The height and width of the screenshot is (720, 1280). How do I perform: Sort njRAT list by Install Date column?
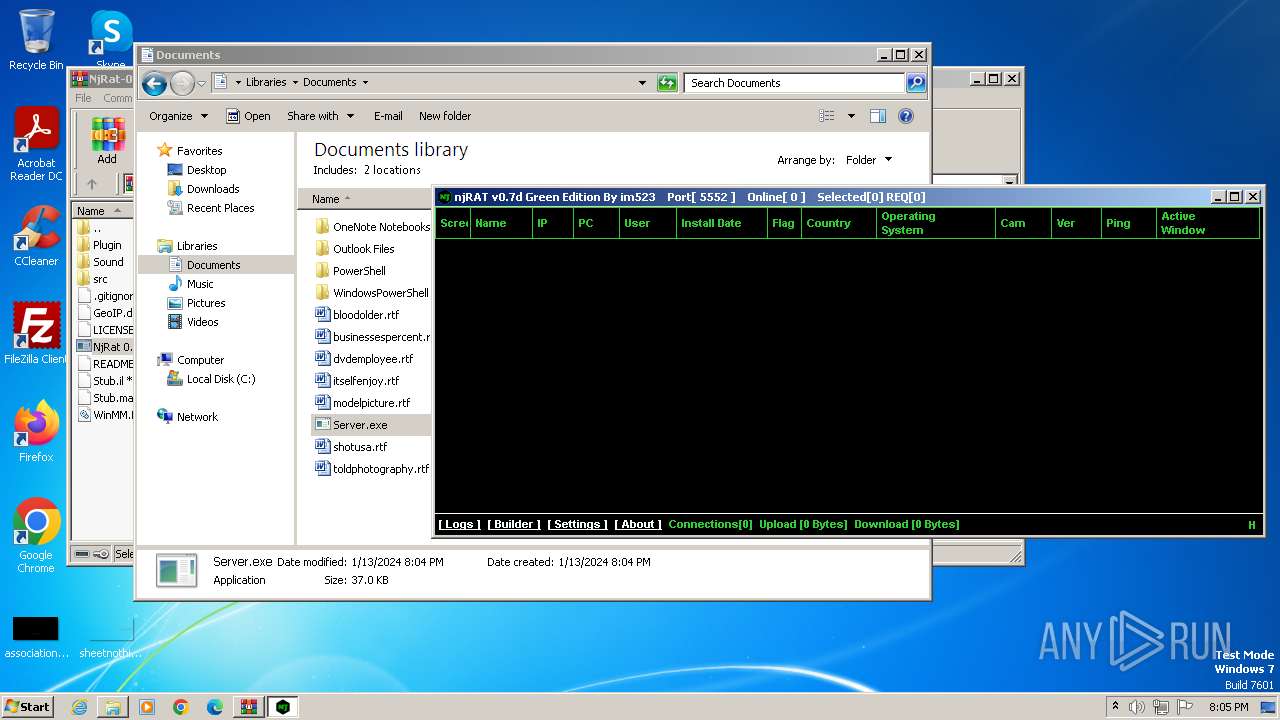pos(721,223)
